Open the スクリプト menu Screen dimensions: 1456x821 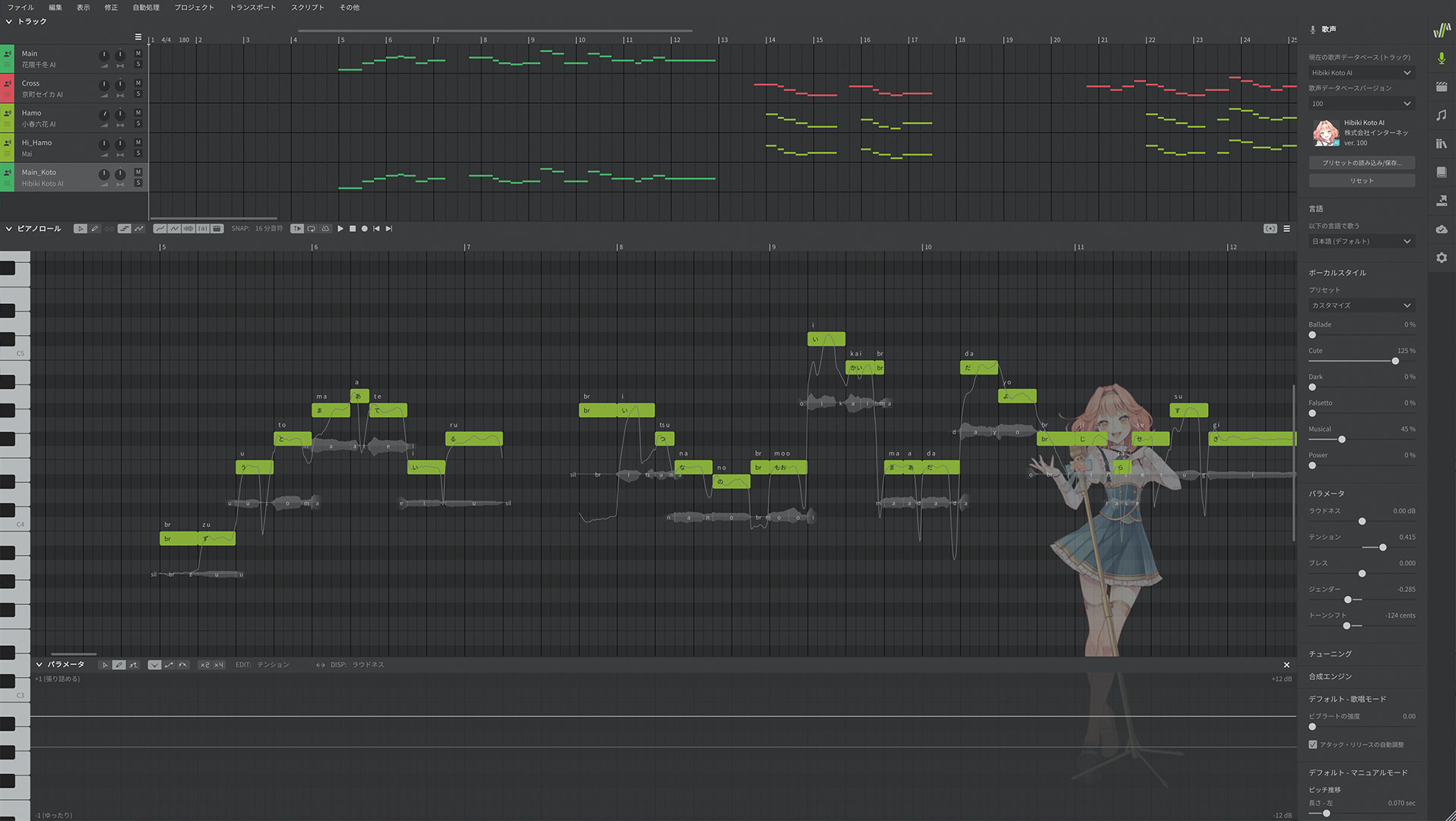coord(308,8)
